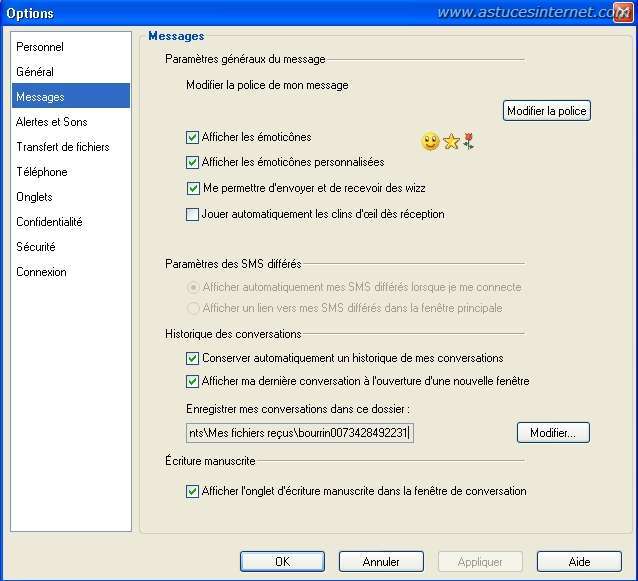Viewport: 638px width, 581px height.
Task: Click the Modifier la police button
Action: [x=546, y=111]
